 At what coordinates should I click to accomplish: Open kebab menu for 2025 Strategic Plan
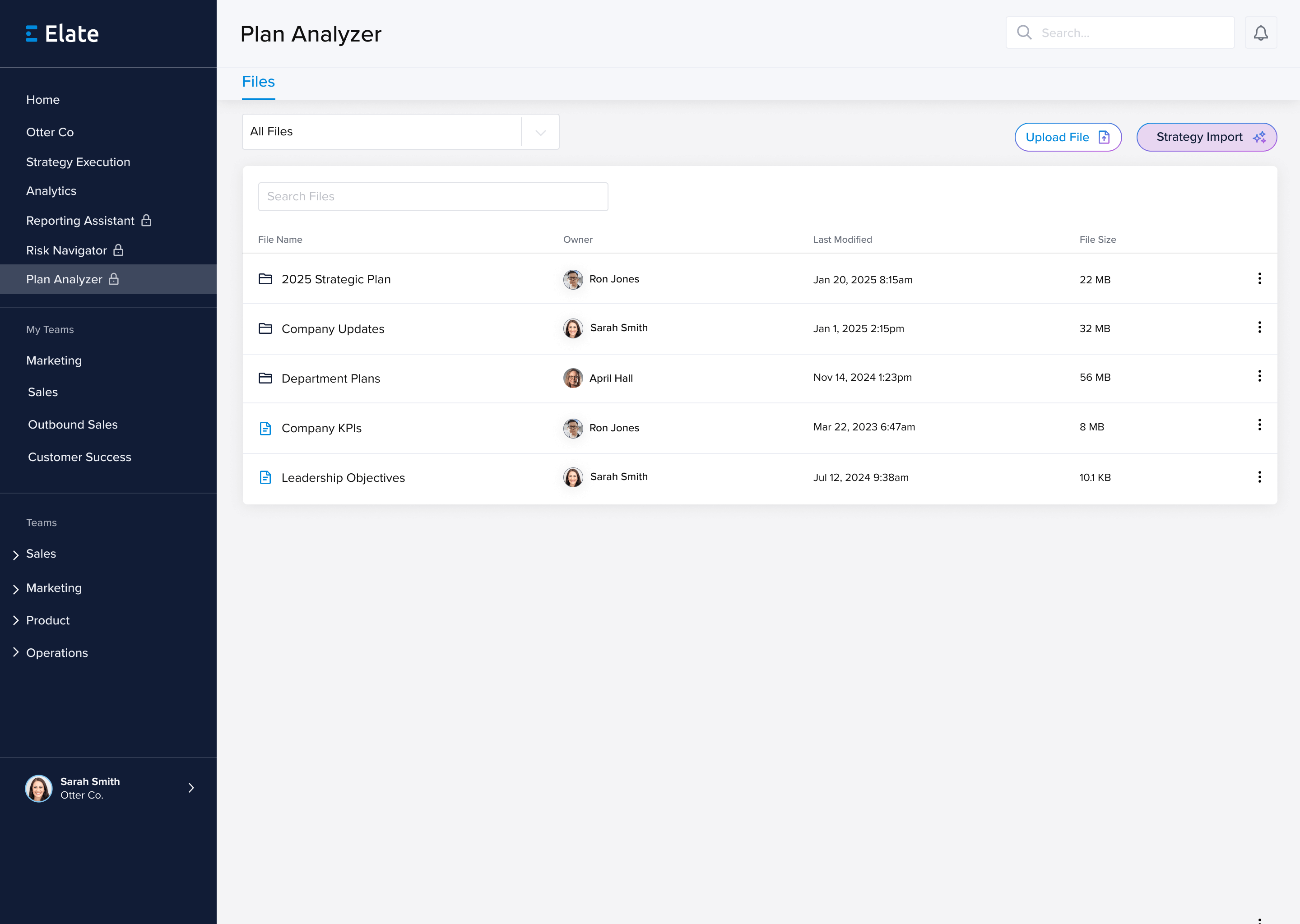[1259, 278]
